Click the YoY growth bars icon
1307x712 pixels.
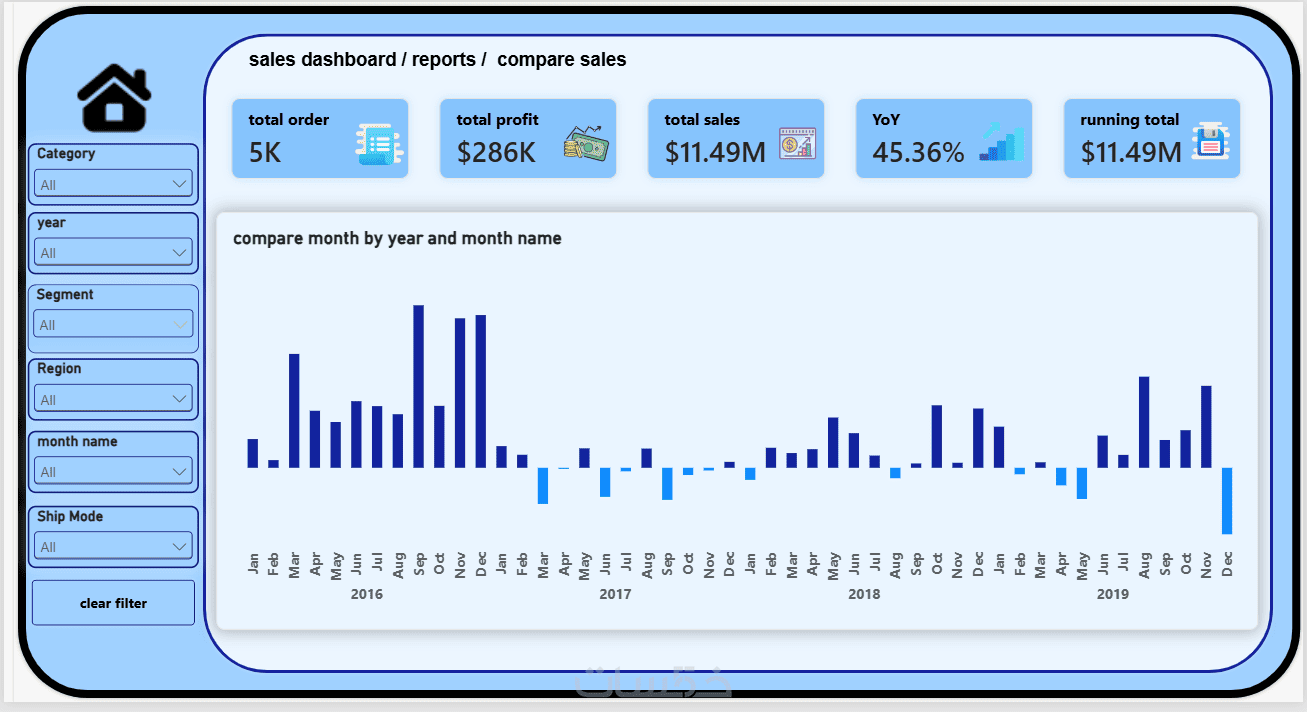tap(1002, 142)
